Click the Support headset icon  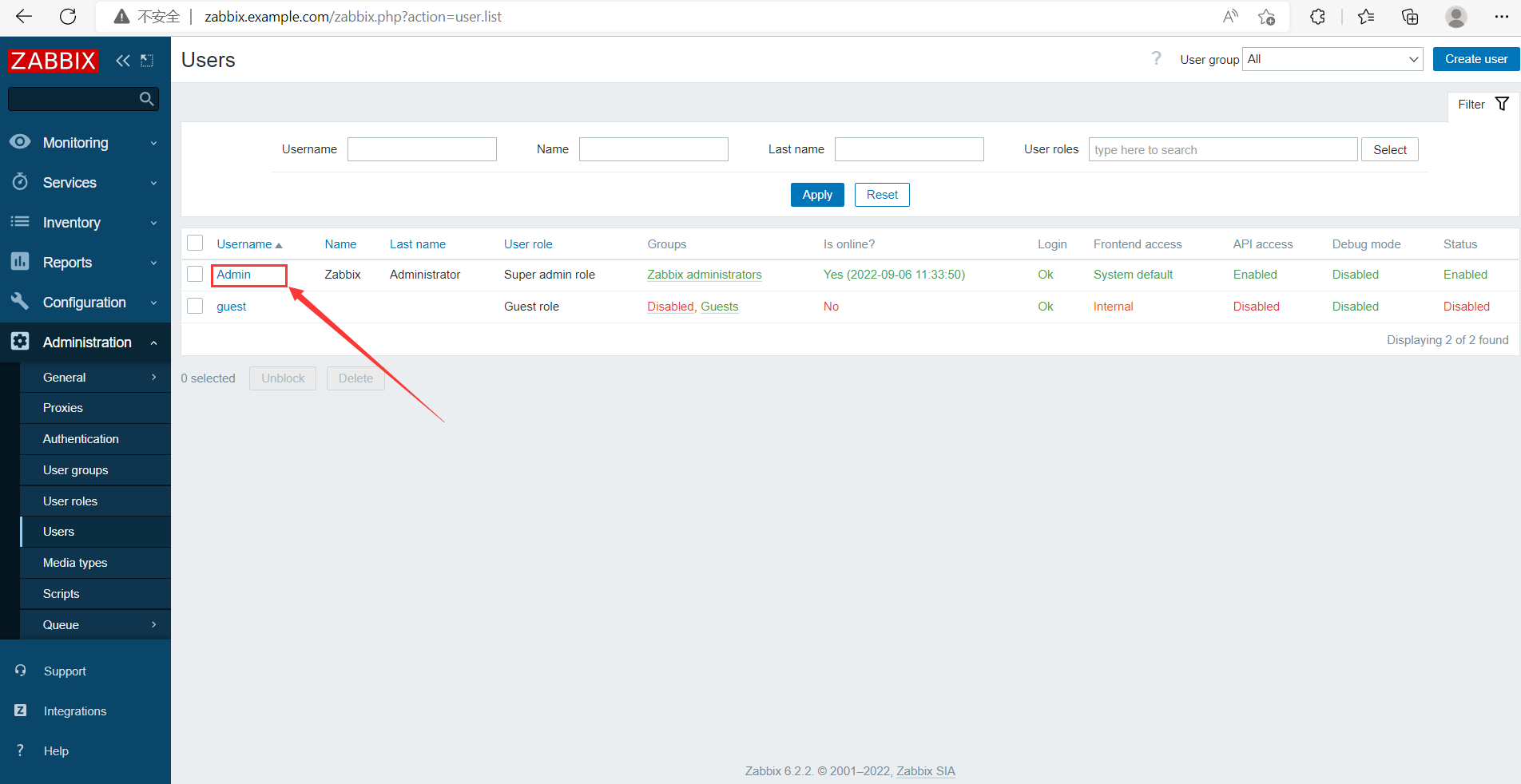(x=21, y=671)
